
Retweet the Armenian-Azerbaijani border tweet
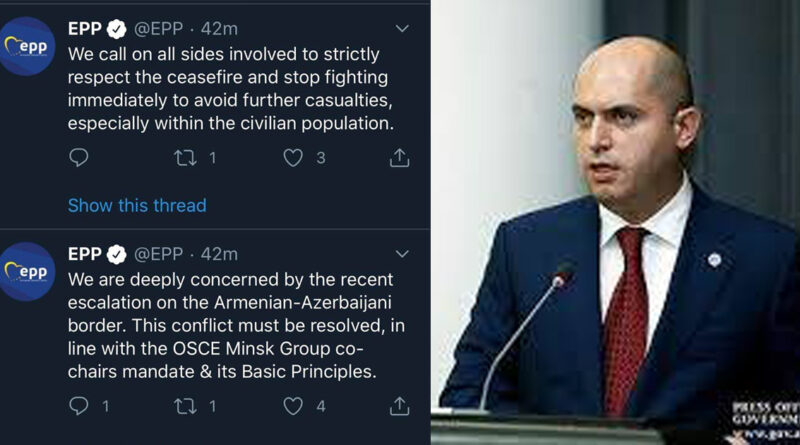(x=186, y=405)
